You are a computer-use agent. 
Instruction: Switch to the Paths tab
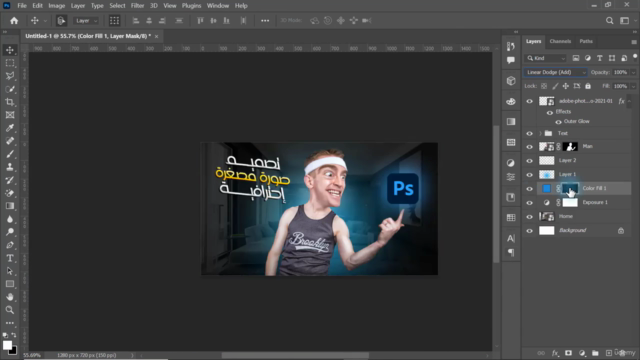[x=586, y=41]
